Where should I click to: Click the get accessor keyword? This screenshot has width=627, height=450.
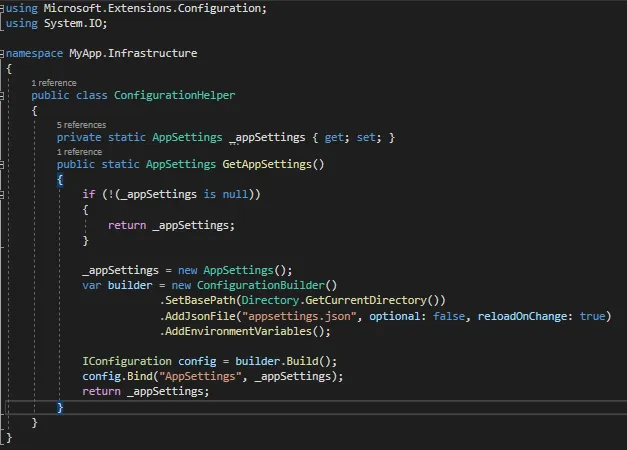(334, 138)
